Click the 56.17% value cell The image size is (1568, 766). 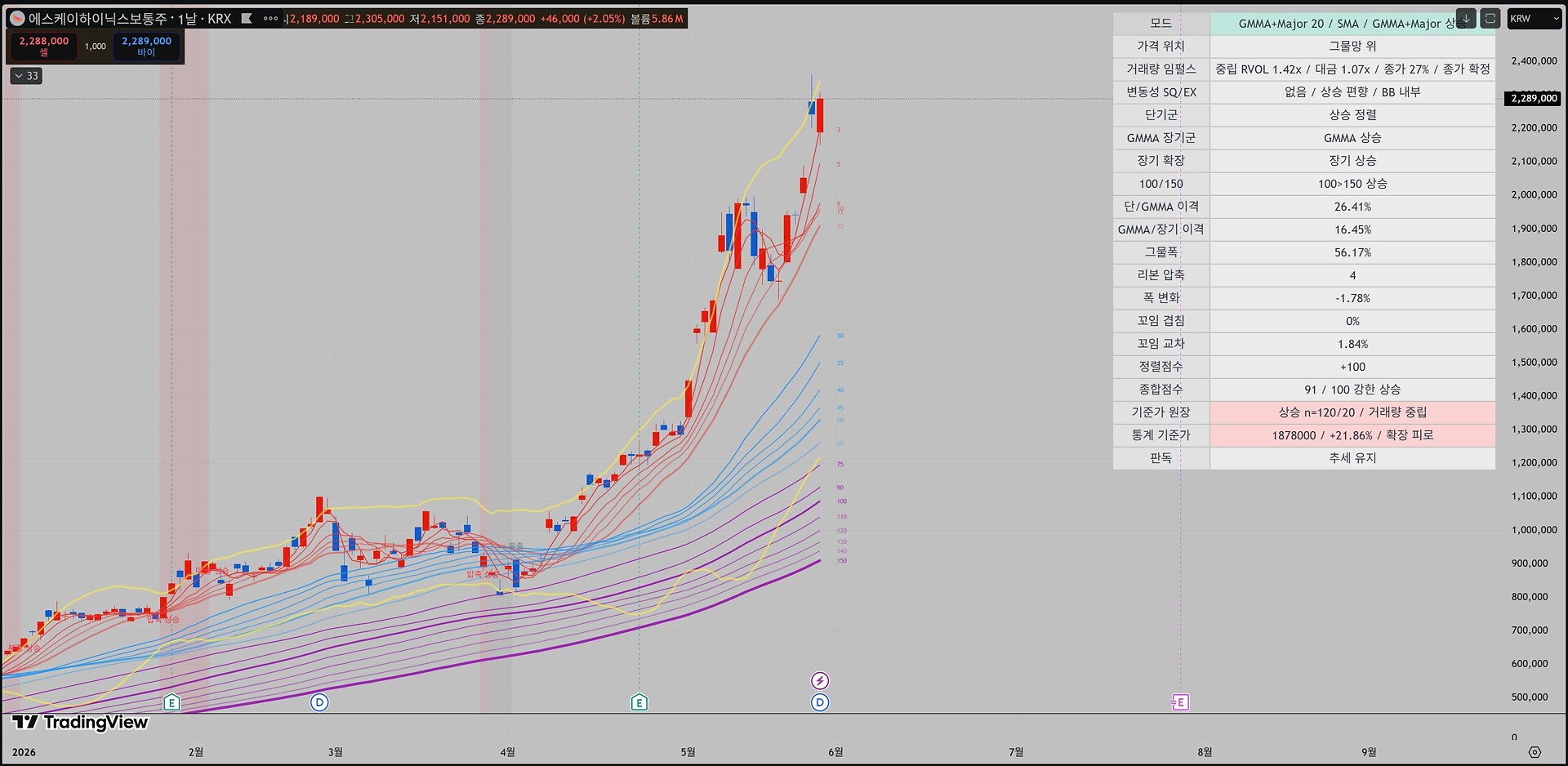(x=1352, y=252)
